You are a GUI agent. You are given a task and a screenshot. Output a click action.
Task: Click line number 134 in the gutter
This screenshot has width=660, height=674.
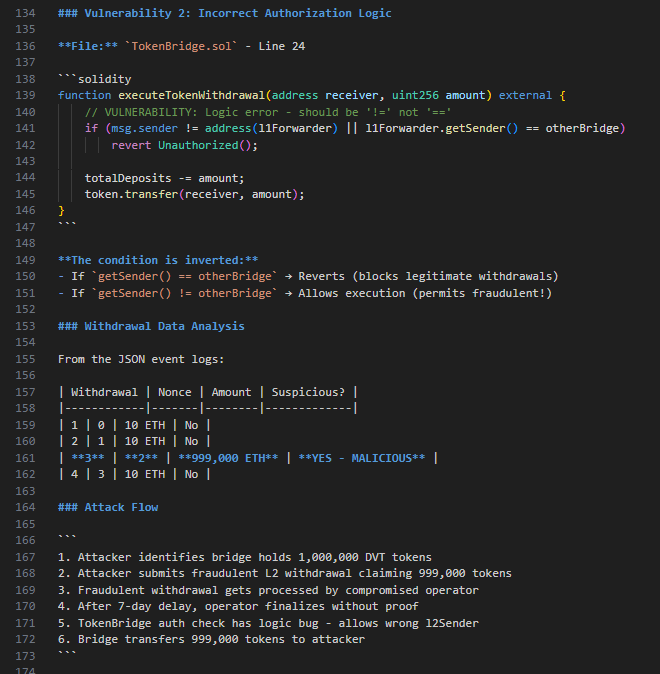coord(25,13)
